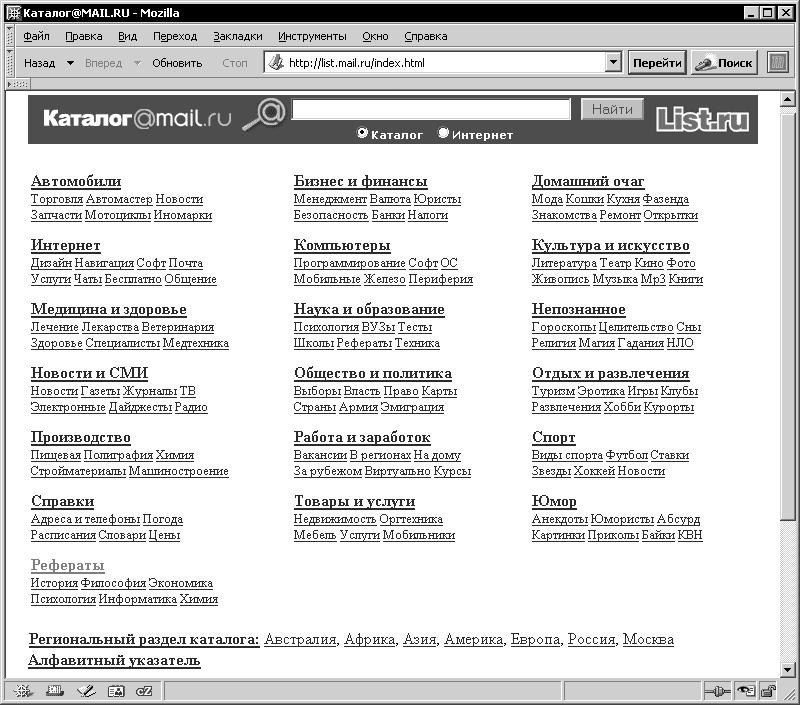Collapse the menu bar grippy handle

click(10, 36)
